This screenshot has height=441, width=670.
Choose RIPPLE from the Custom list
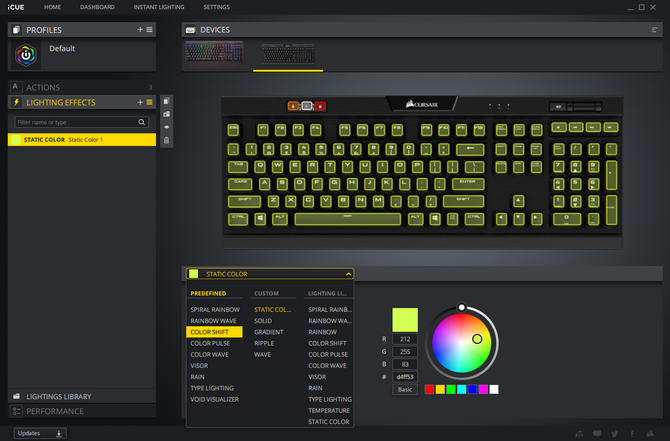(264, 343)
